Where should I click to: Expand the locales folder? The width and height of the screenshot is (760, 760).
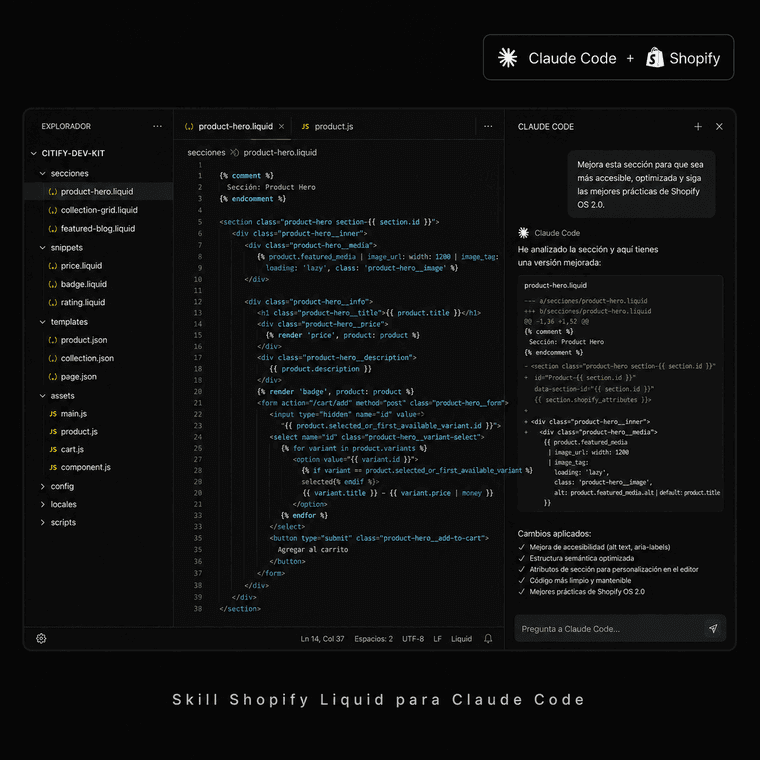pos(43,504)
